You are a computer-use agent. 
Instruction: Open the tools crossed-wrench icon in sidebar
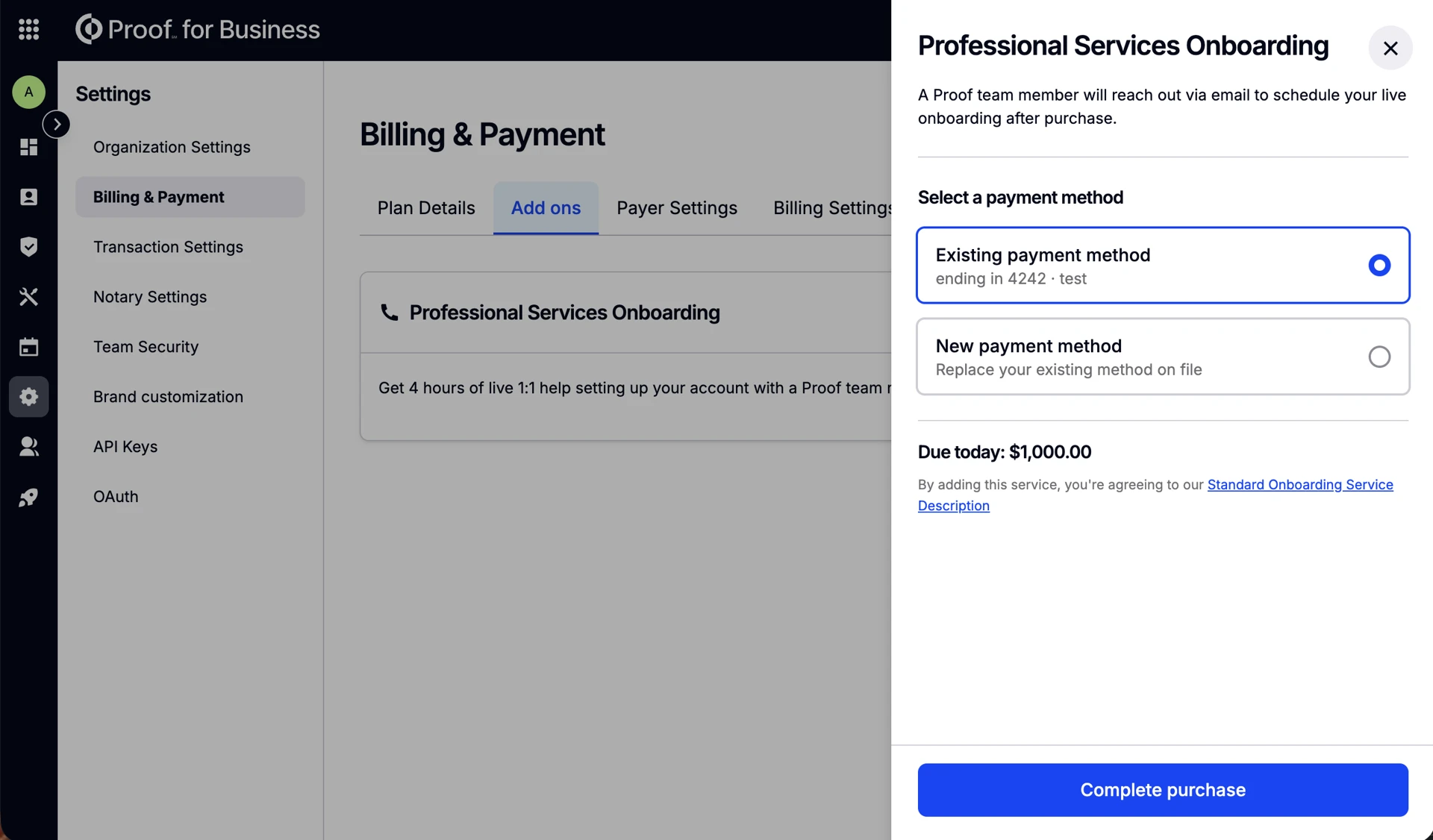point(28,297)
